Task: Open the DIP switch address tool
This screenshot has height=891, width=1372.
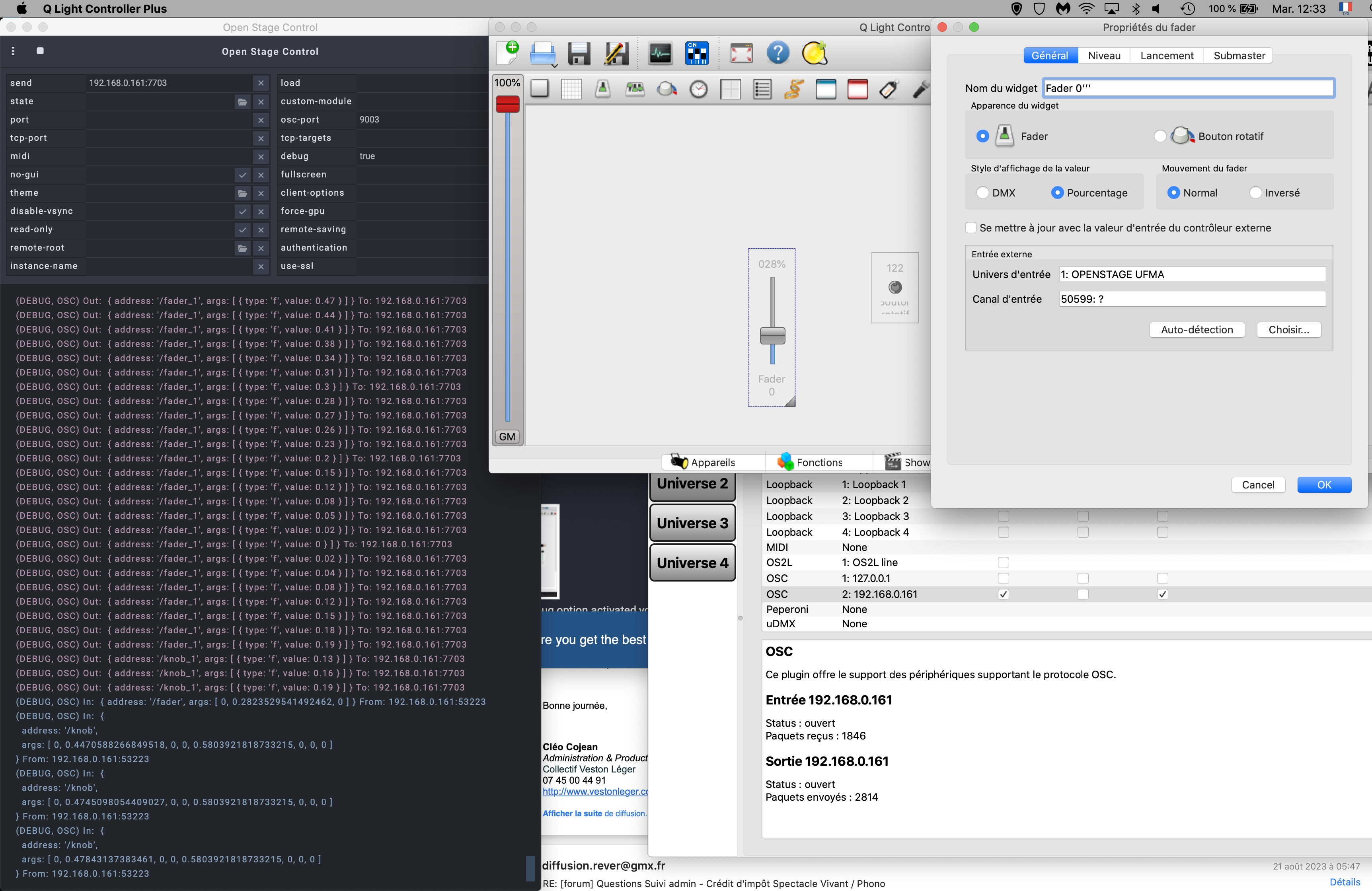Action: pos(697,53)
